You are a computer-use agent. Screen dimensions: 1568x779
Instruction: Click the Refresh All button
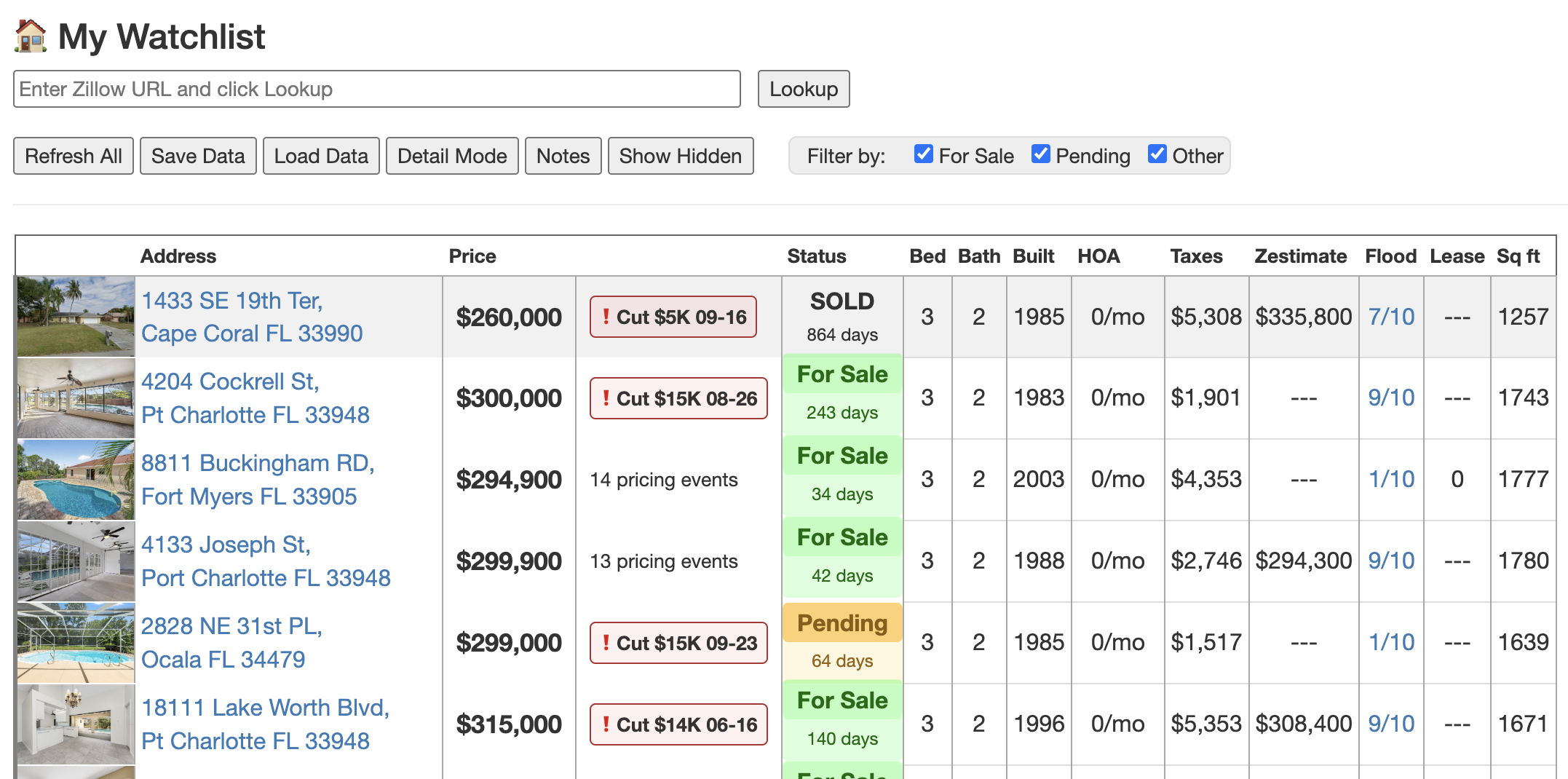pos(74,156)
